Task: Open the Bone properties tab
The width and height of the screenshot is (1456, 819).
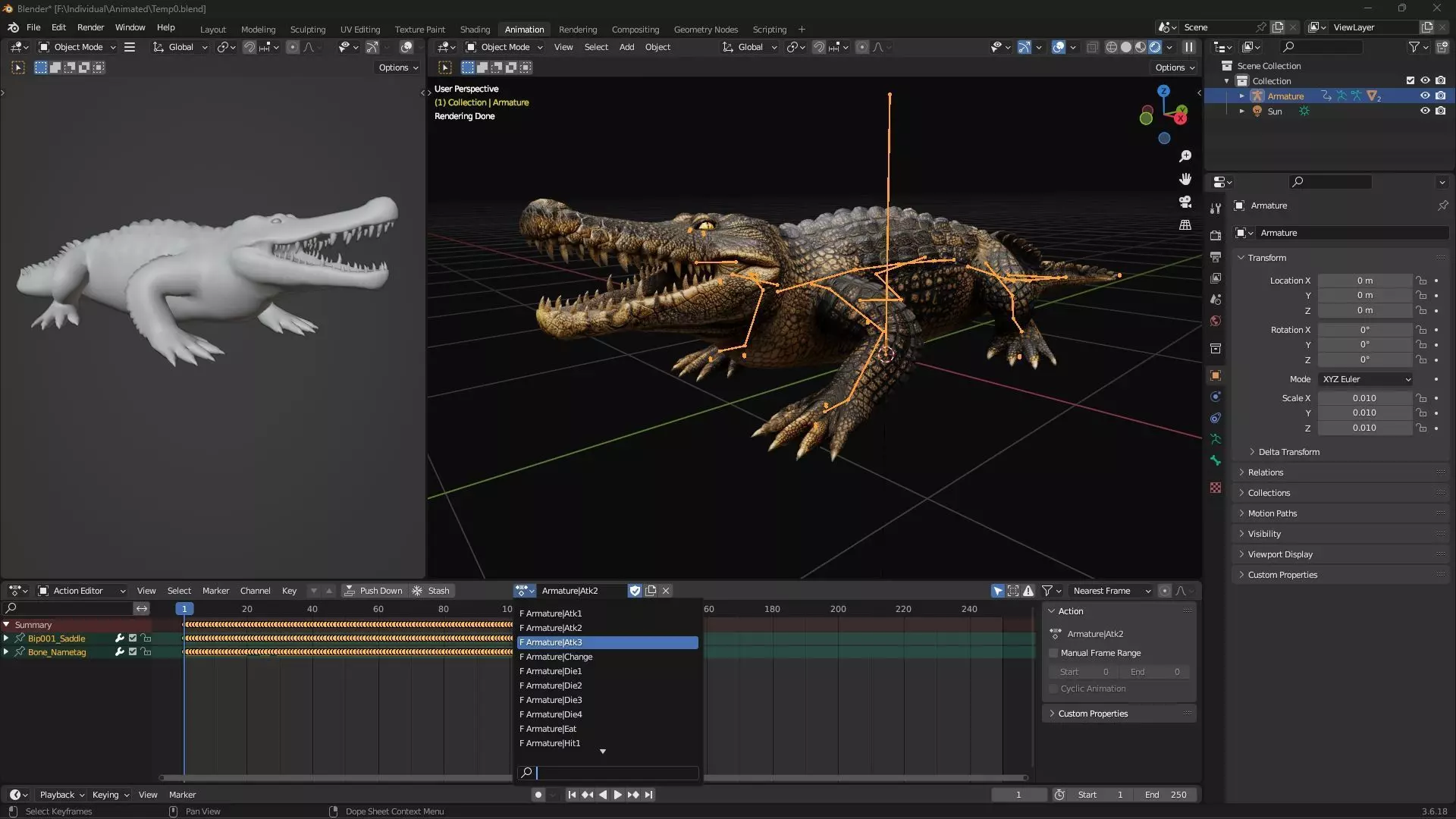Action: click(x=1216, y=460)
